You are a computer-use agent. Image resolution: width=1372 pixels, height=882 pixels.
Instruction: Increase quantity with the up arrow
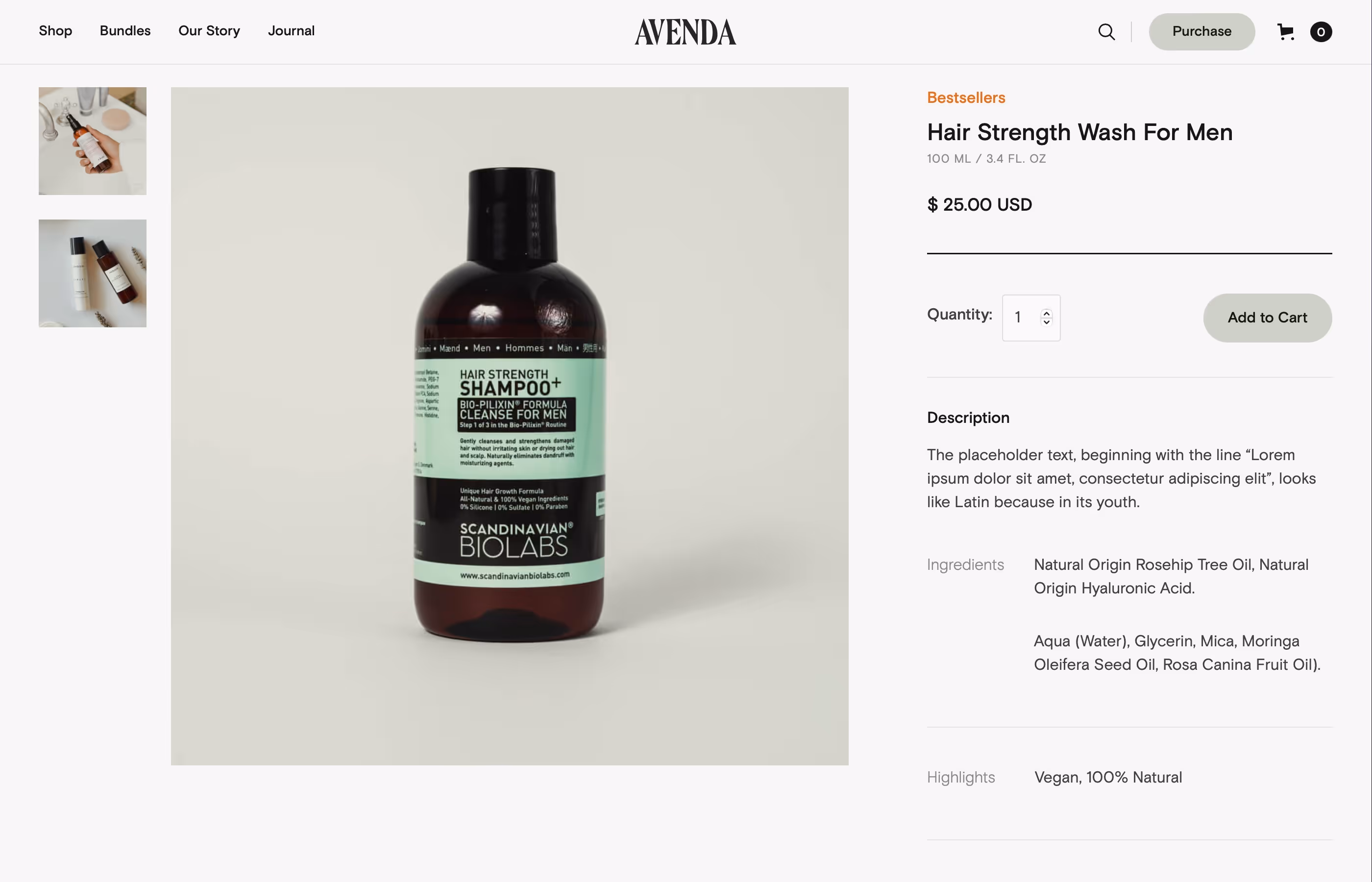point(1046,313)
